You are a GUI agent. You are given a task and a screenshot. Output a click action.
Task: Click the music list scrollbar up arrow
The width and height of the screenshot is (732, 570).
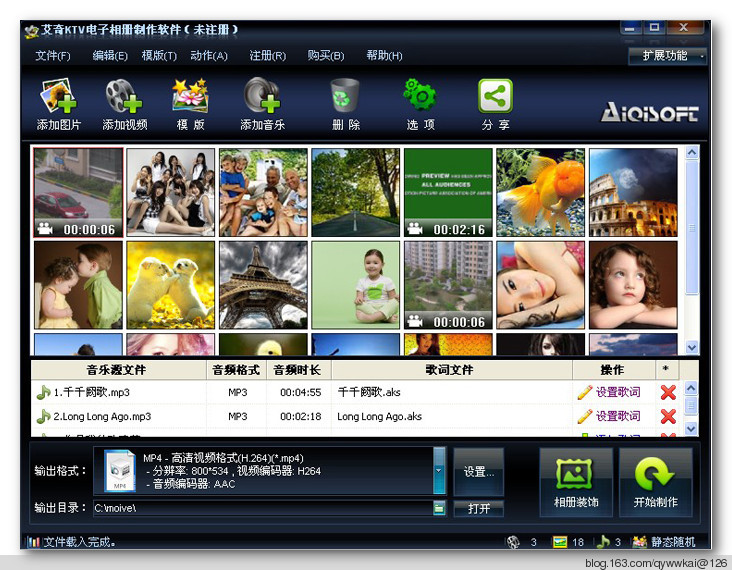pyautogui.click(x=691, y=387)
